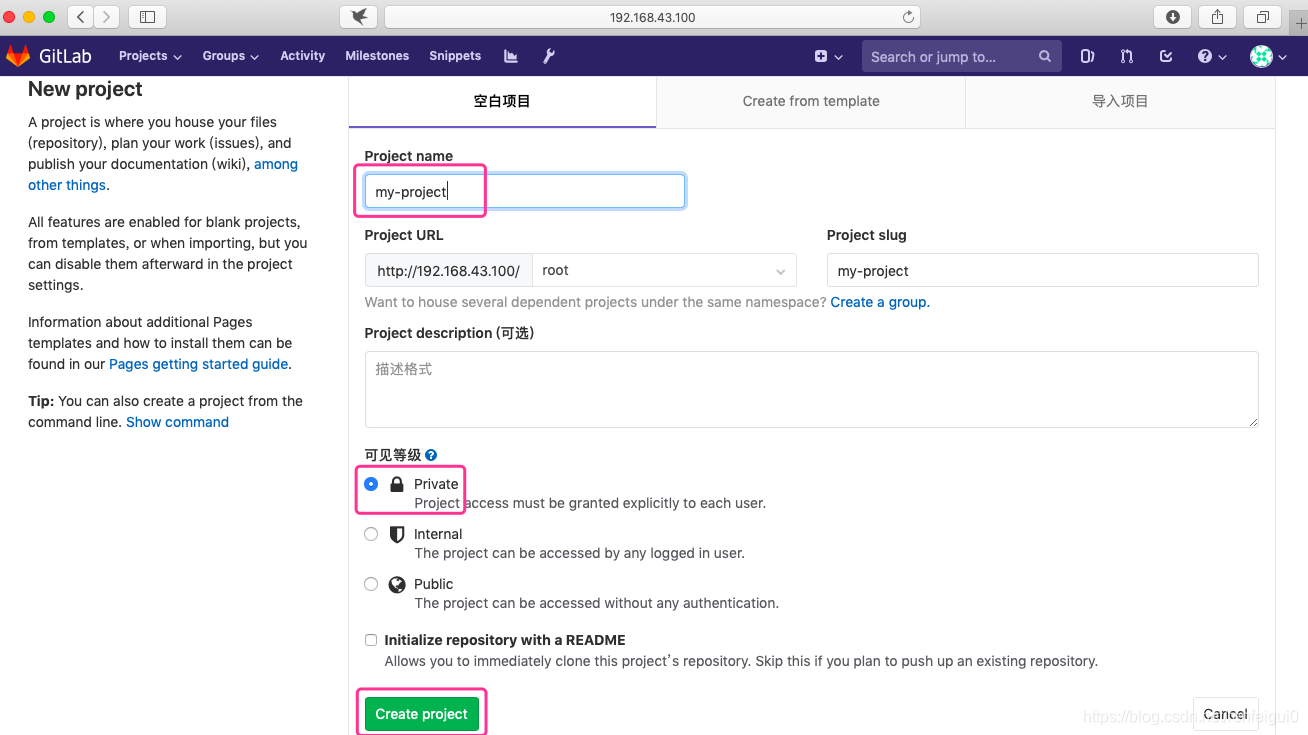Open the GitLab home logo
Screen dimensions: 1308x735
click(x=49, y=56)
